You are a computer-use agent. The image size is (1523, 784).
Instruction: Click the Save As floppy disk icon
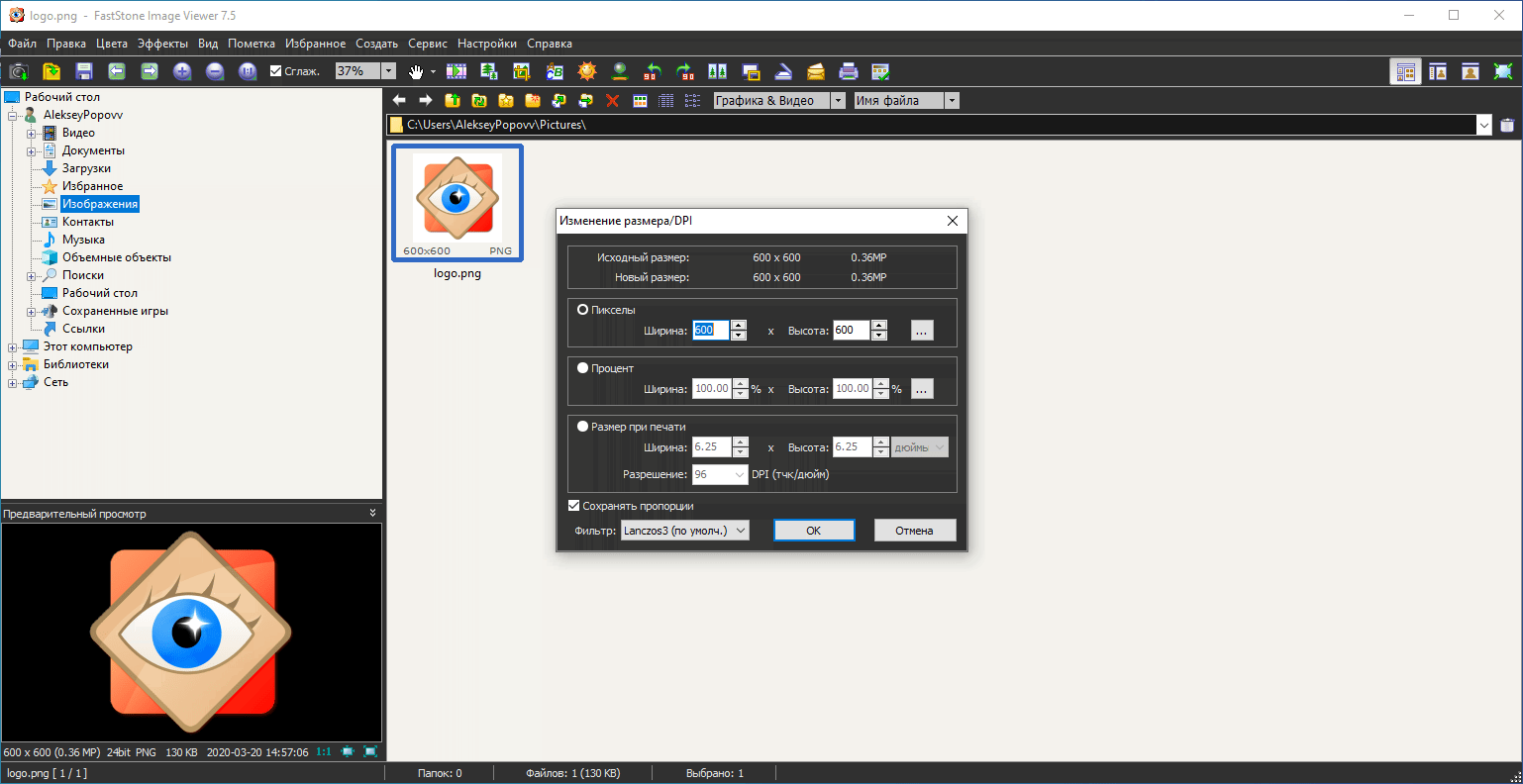(x=84, y=71)
